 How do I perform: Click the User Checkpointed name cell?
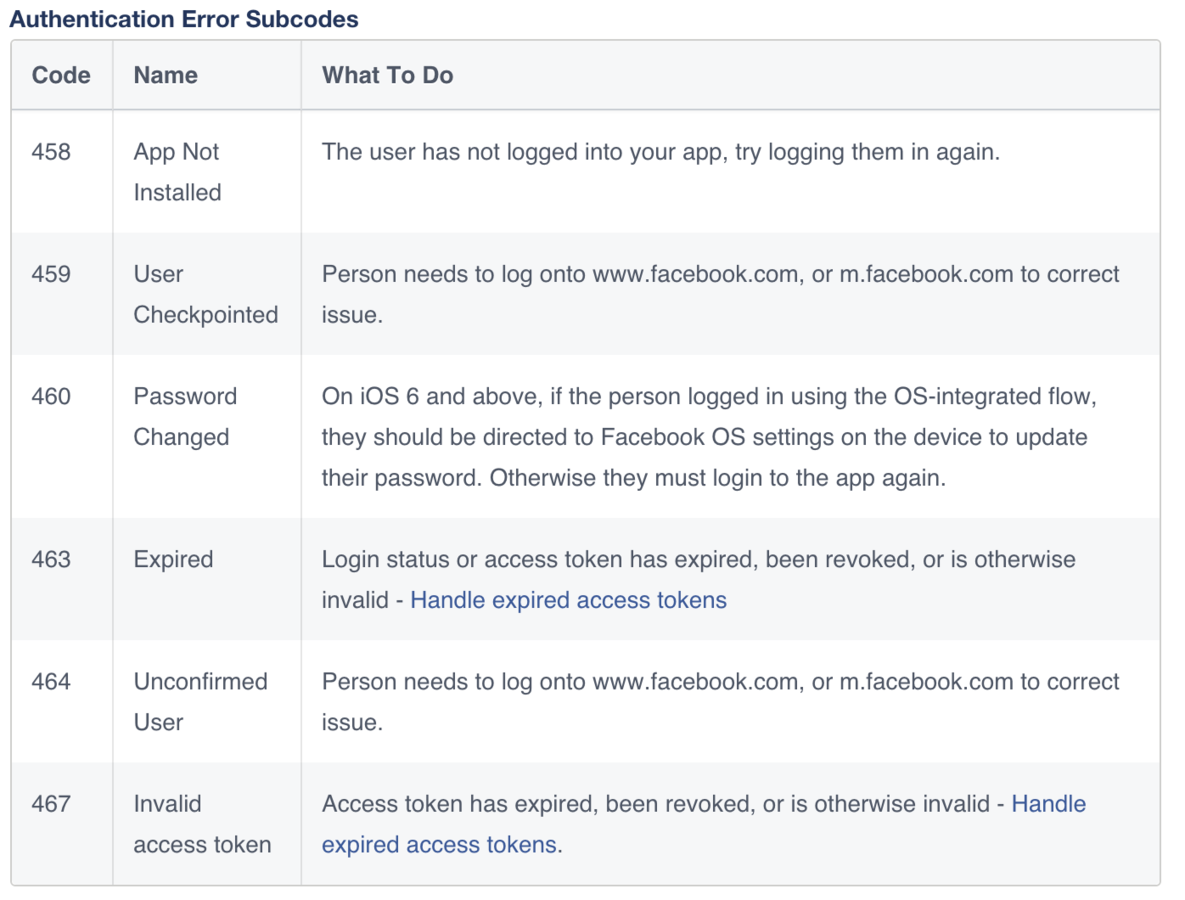[x=206, y=294]
